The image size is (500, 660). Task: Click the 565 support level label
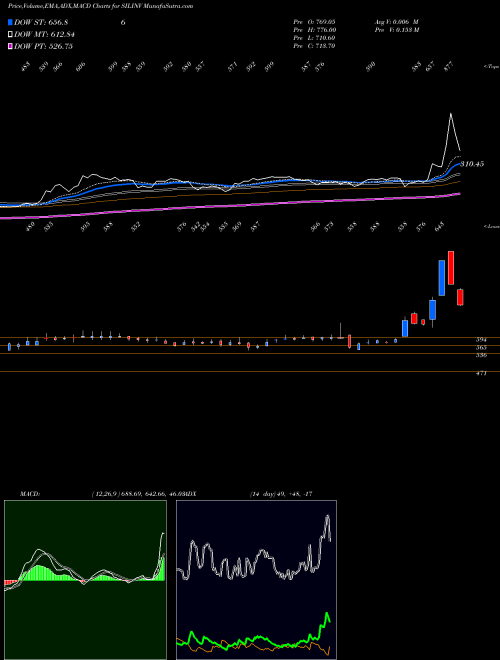[x=481, y=347]
